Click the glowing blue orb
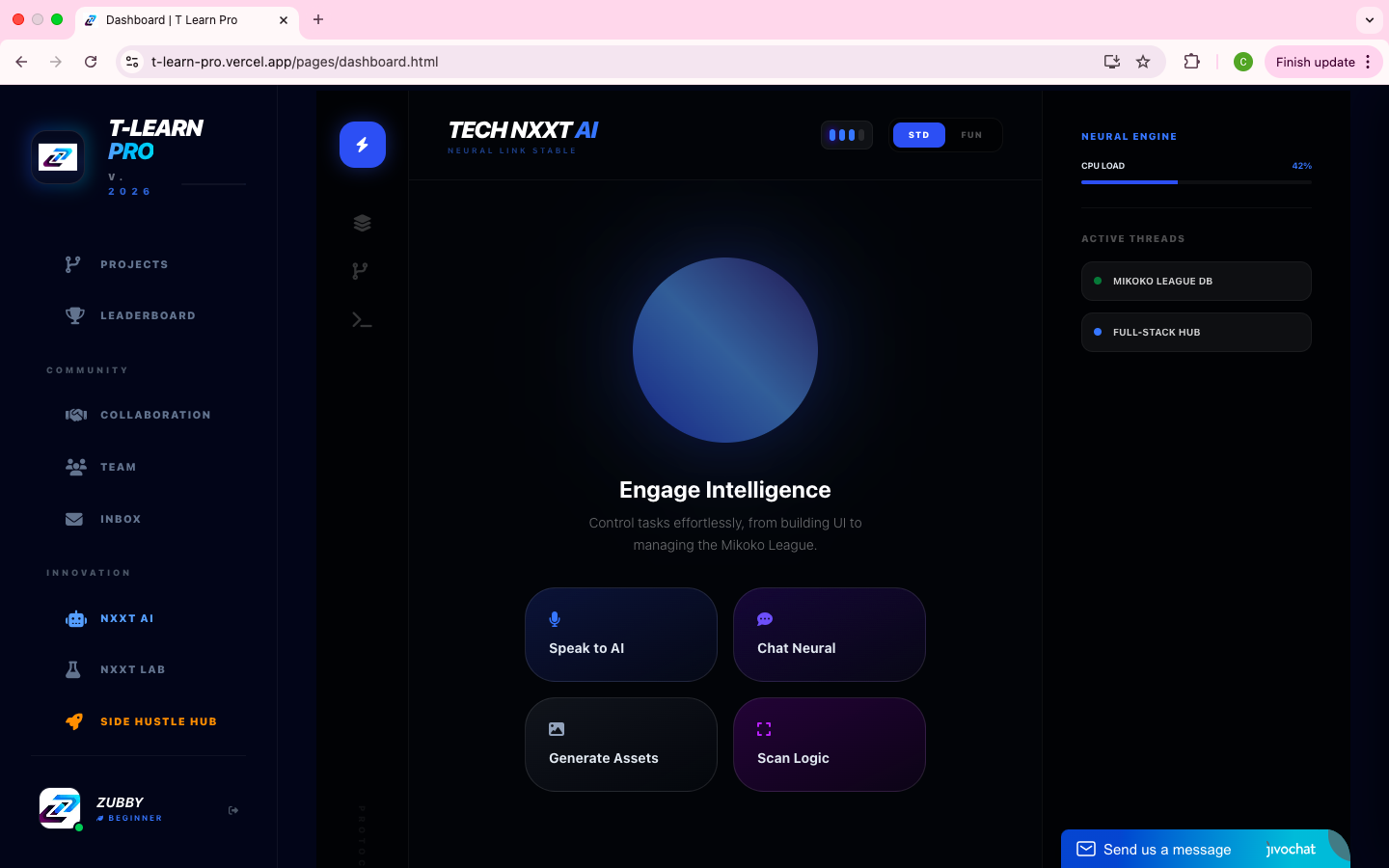Image resolution: width=1389 pixels, height=868 pixels. tap(725, 350)
